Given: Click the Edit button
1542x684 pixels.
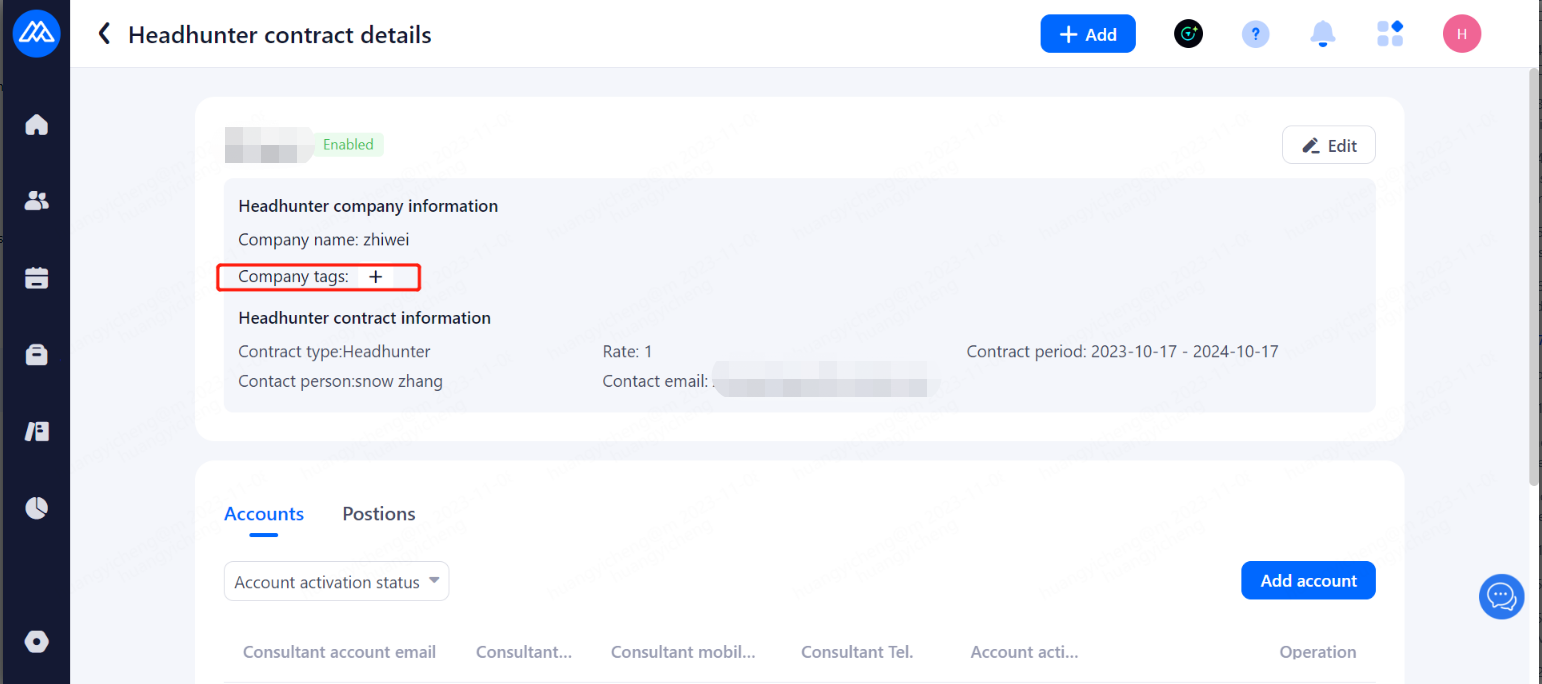Looking at the screenshot, I should 1328,145.
